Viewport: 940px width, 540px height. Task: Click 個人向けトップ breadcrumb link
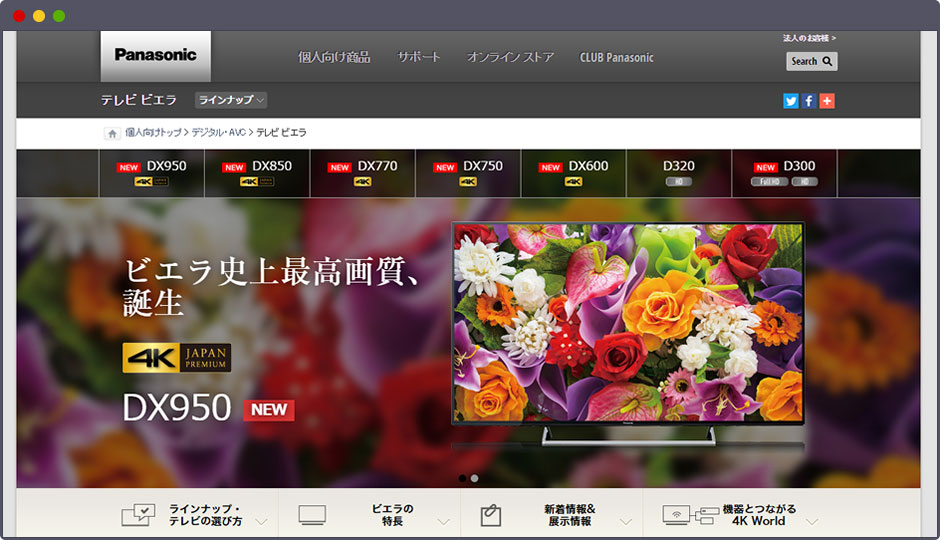click(x=153, y=132)
